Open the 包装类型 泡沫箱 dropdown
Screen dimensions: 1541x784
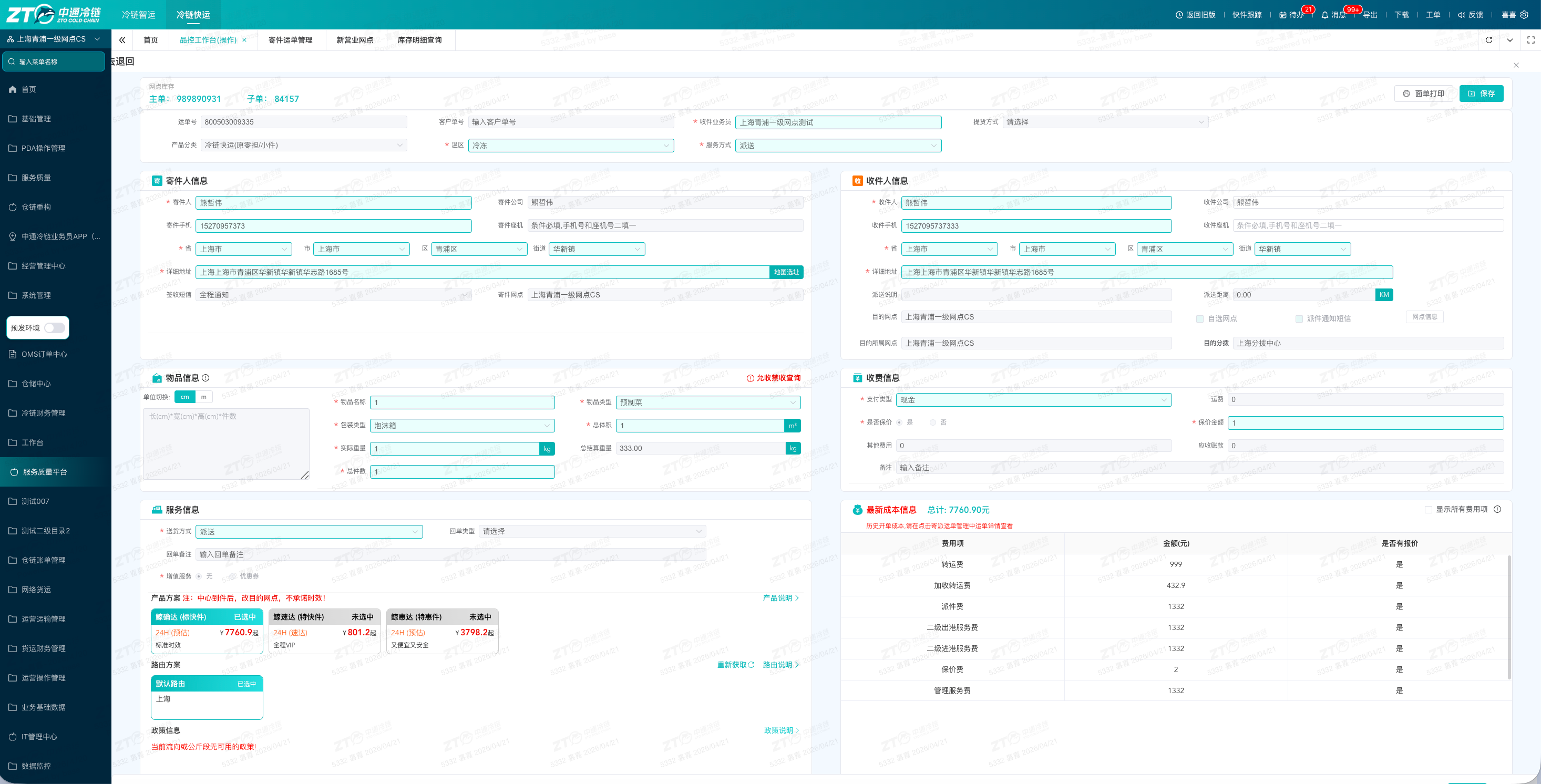point(462,426)
